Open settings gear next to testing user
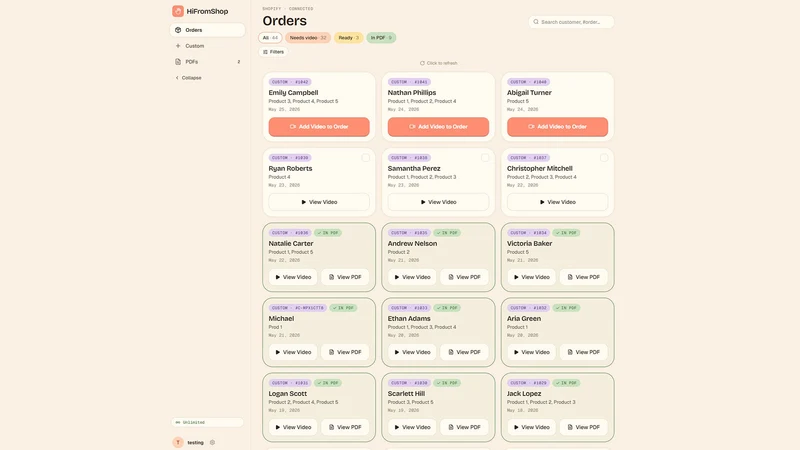 tap(213, 442)
